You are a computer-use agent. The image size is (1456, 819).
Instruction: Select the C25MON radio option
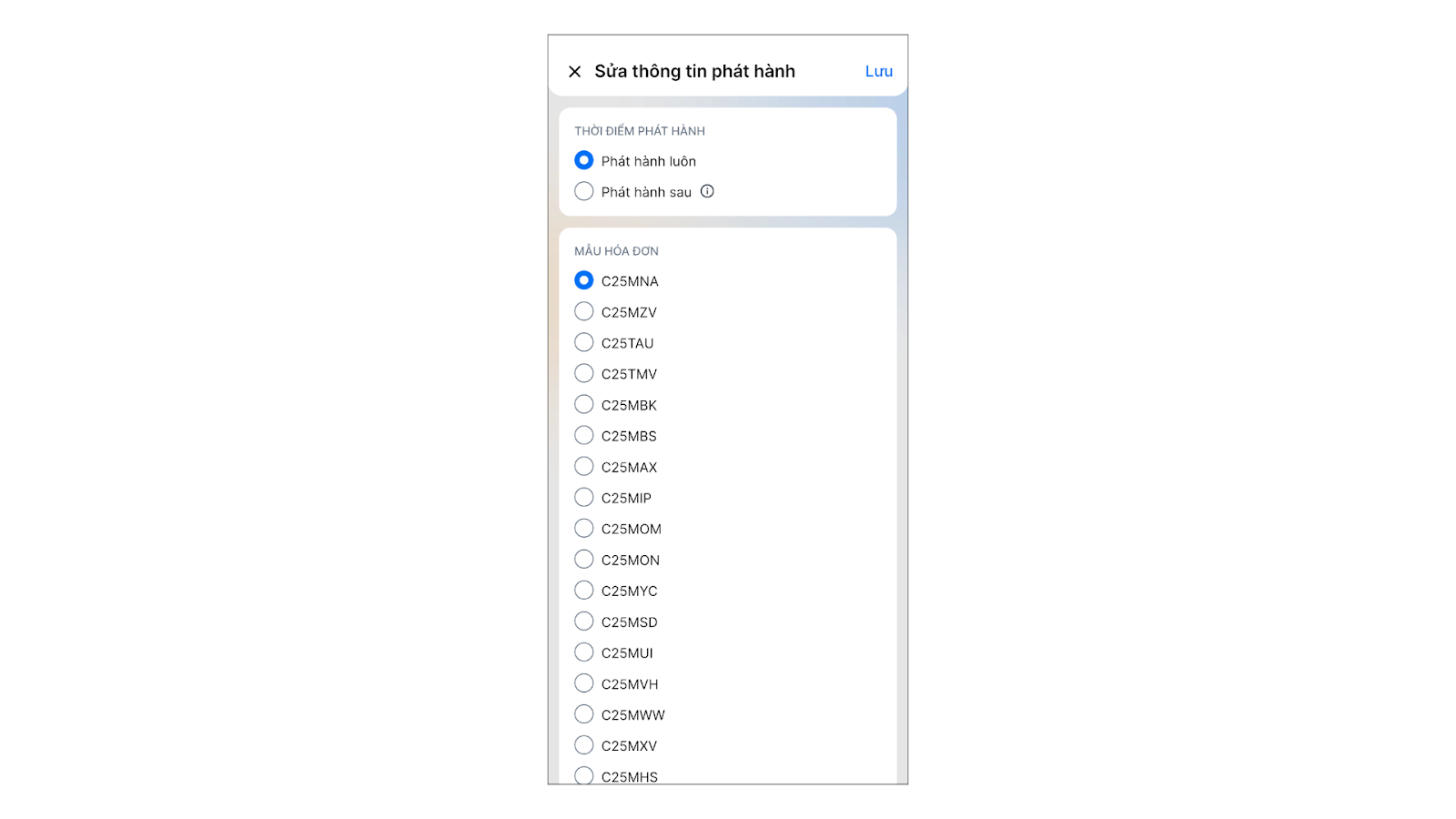pos(584,559)
